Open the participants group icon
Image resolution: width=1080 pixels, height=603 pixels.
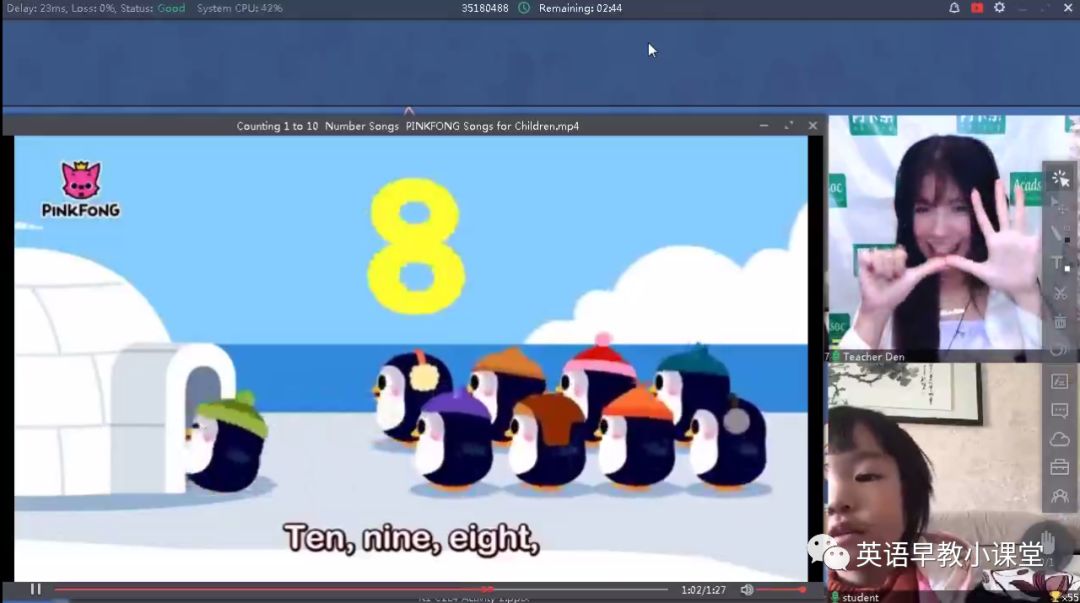tap(1060, 496)
